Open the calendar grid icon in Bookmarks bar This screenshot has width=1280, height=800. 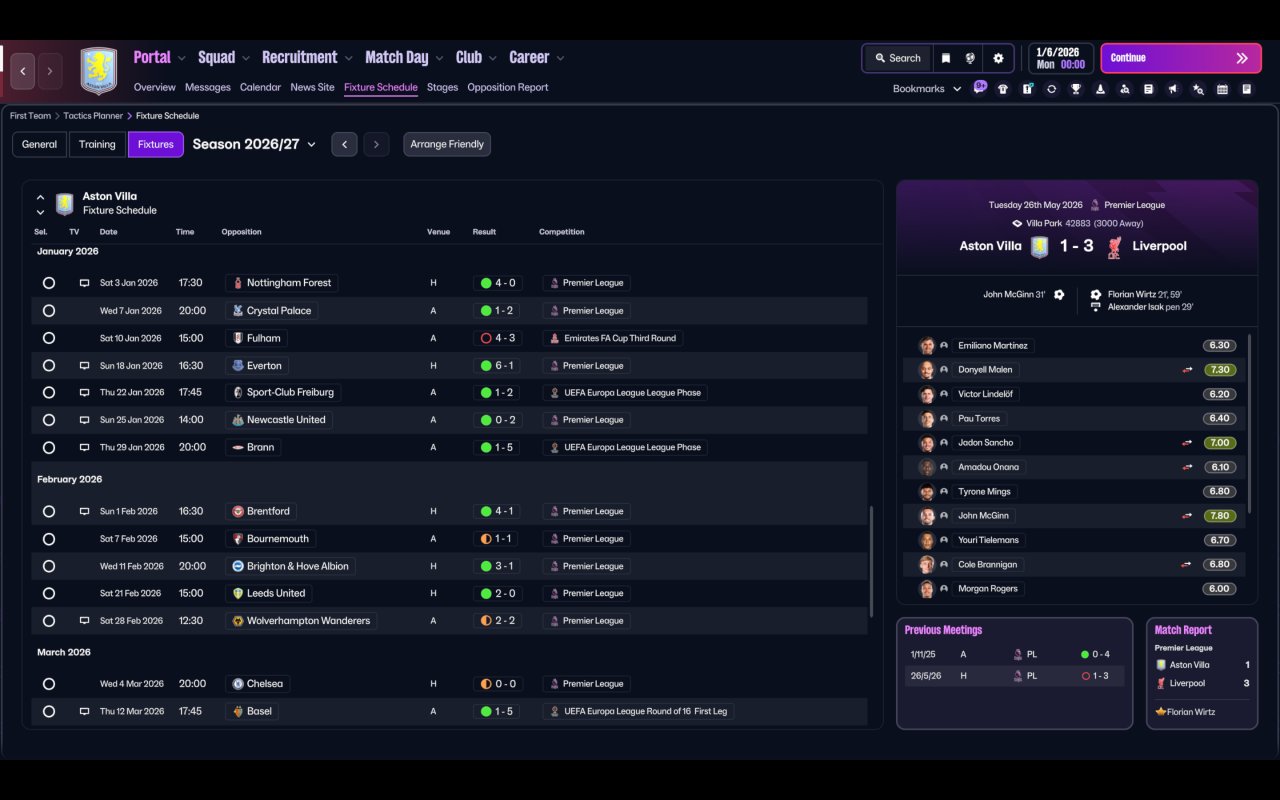[x=1222, y=89]
